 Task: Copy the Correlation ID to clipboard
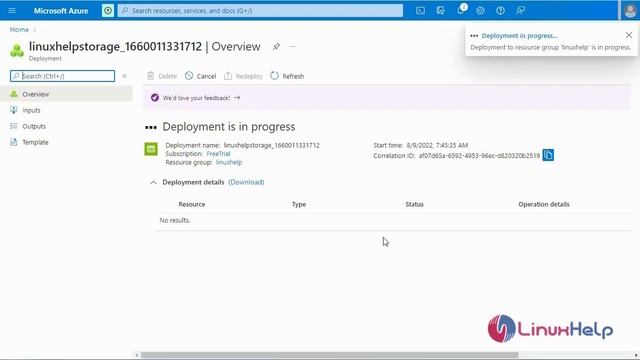coord(548,155)
